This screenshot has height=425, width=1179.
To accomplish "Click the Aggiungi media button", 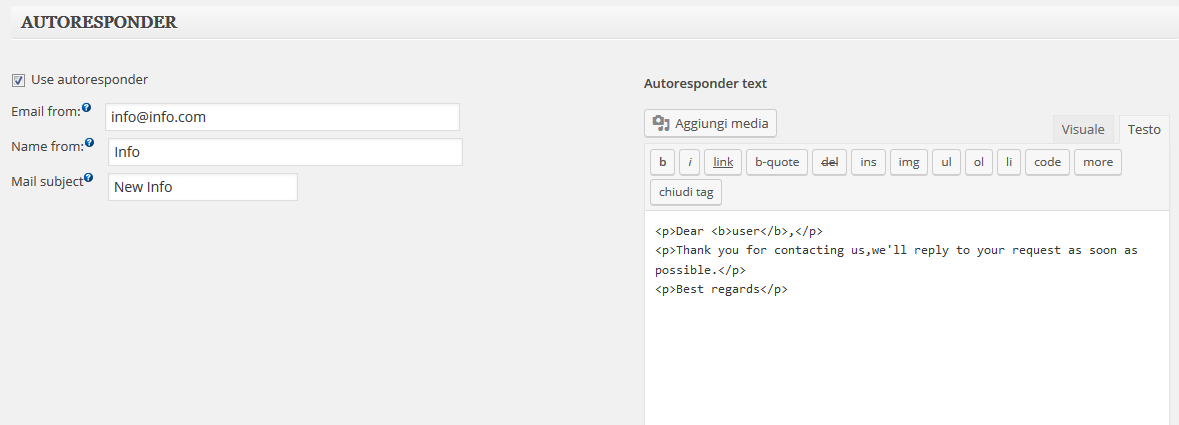I will (711, 123).
